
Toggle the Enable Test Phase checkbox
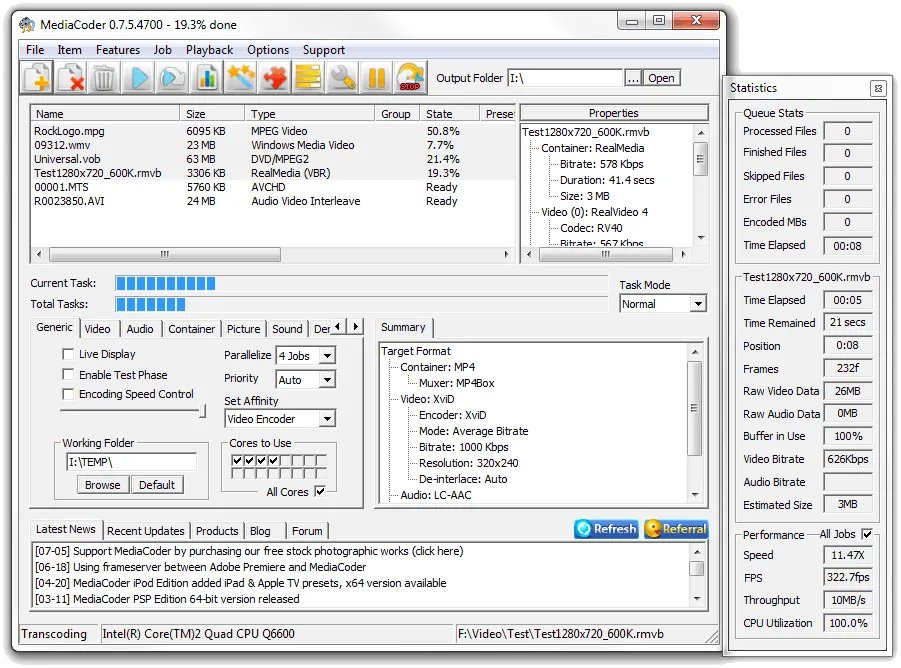(x=68, y=374)
